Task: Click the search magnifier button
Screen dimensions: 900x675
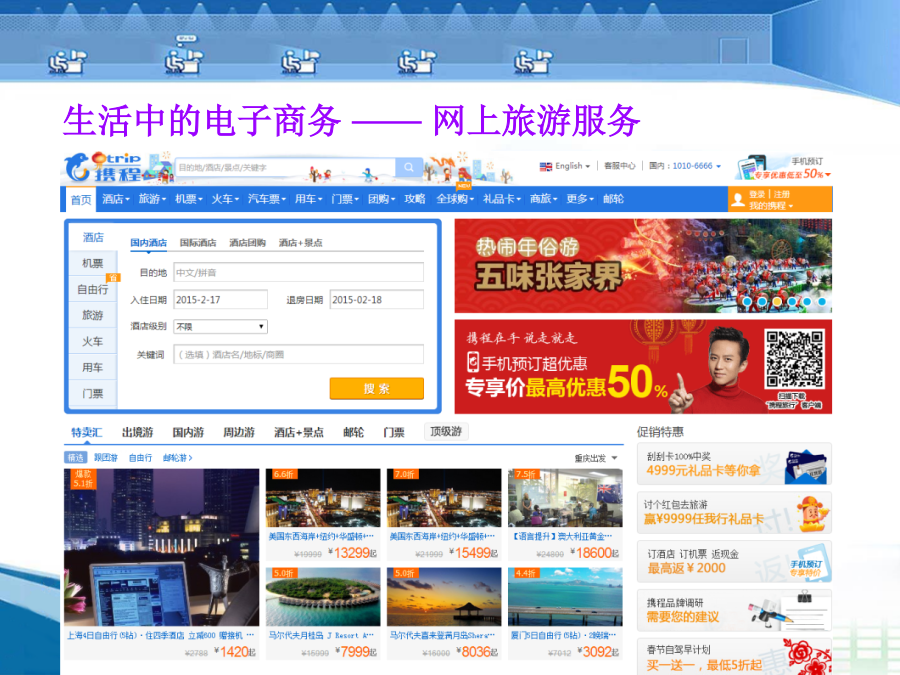Action: [x=409, y=167]
